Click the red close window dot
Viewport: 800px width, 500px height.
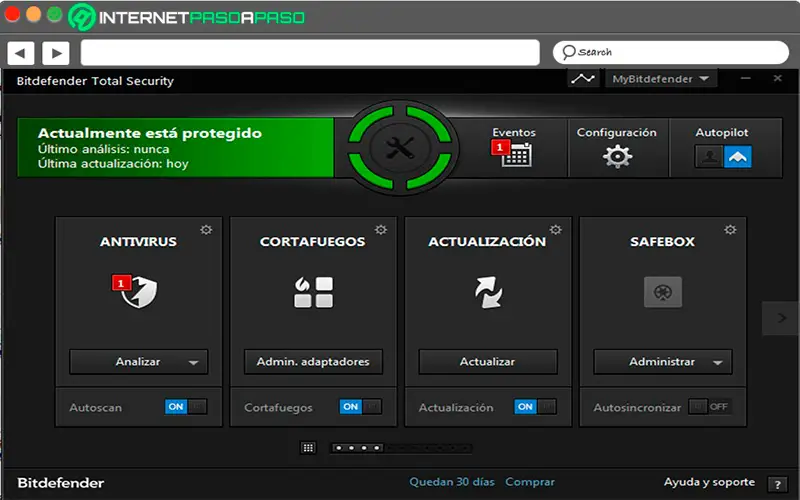(12, 14)
